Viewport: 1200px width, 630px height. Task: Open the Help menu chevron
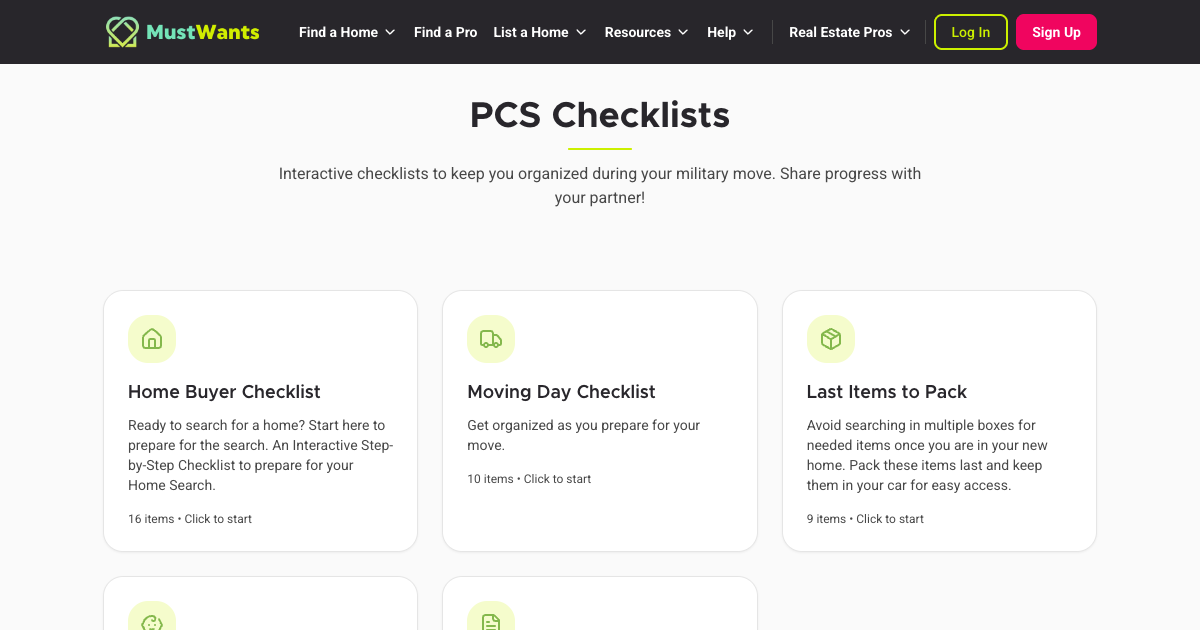coord(748,32)
